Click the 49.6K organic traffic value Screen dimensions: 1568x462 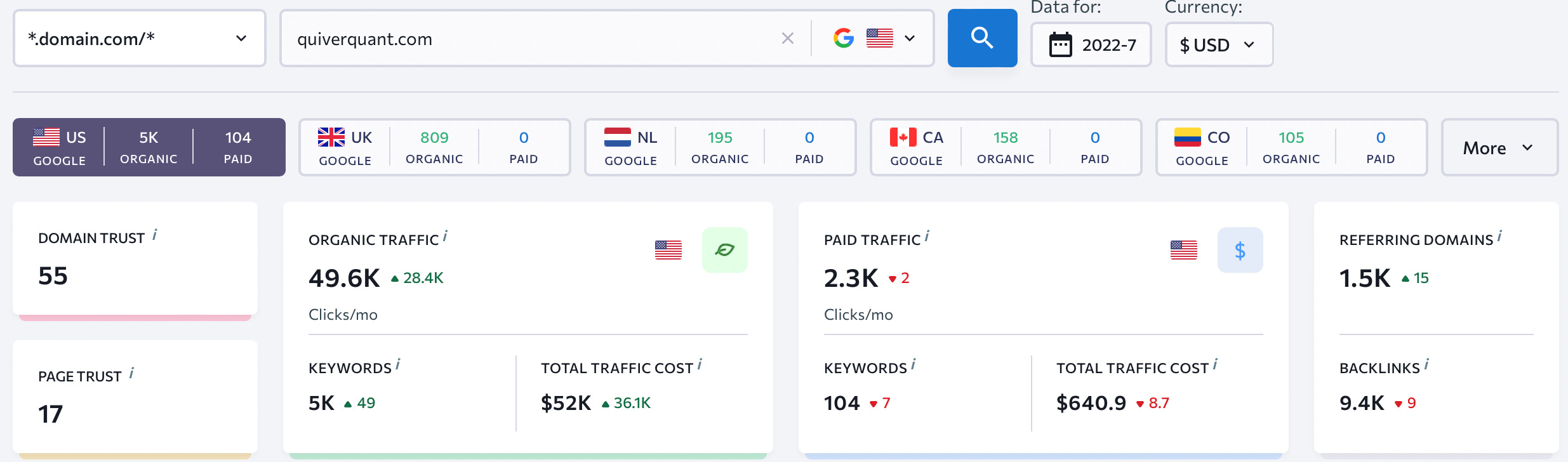pyautogui.click(x=344, y=278)
